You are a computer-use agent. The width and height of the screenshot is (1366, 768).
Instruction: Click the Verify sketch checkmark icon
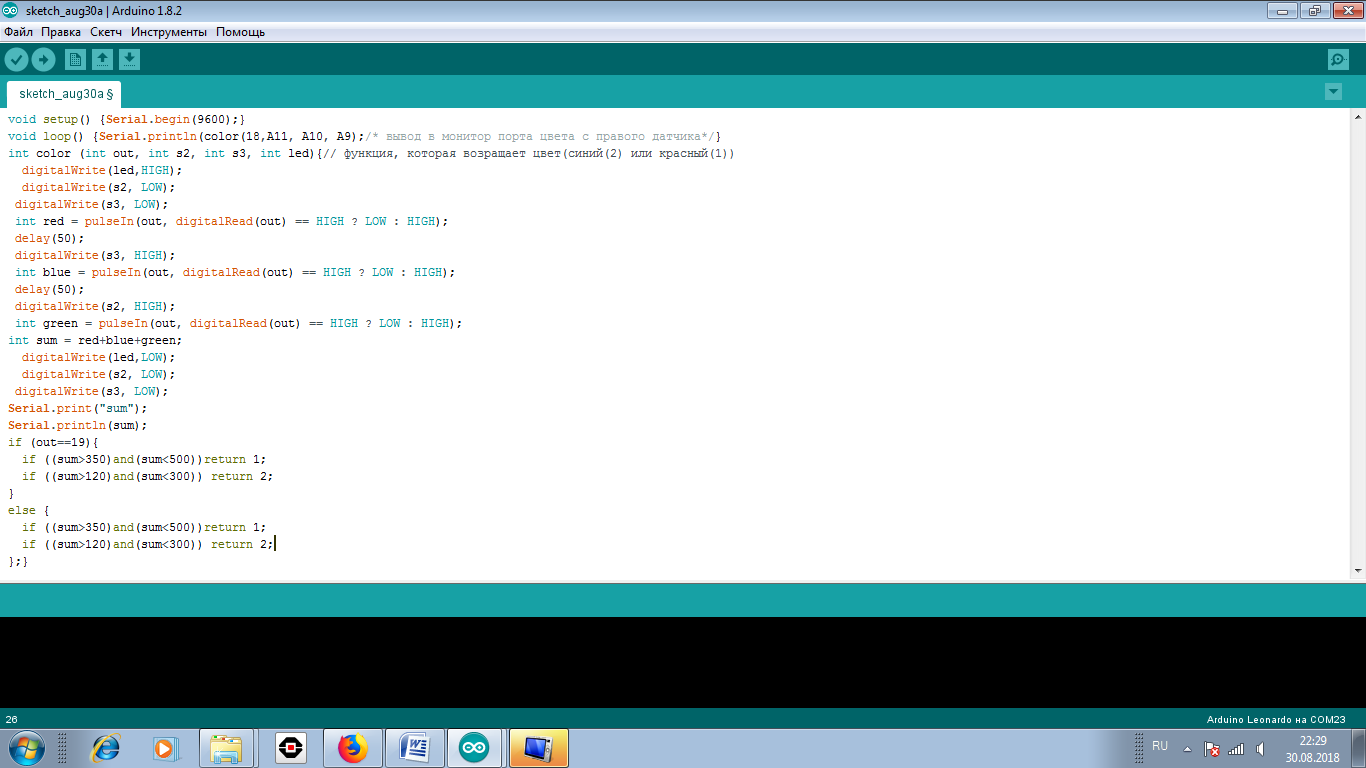point(16,59)
